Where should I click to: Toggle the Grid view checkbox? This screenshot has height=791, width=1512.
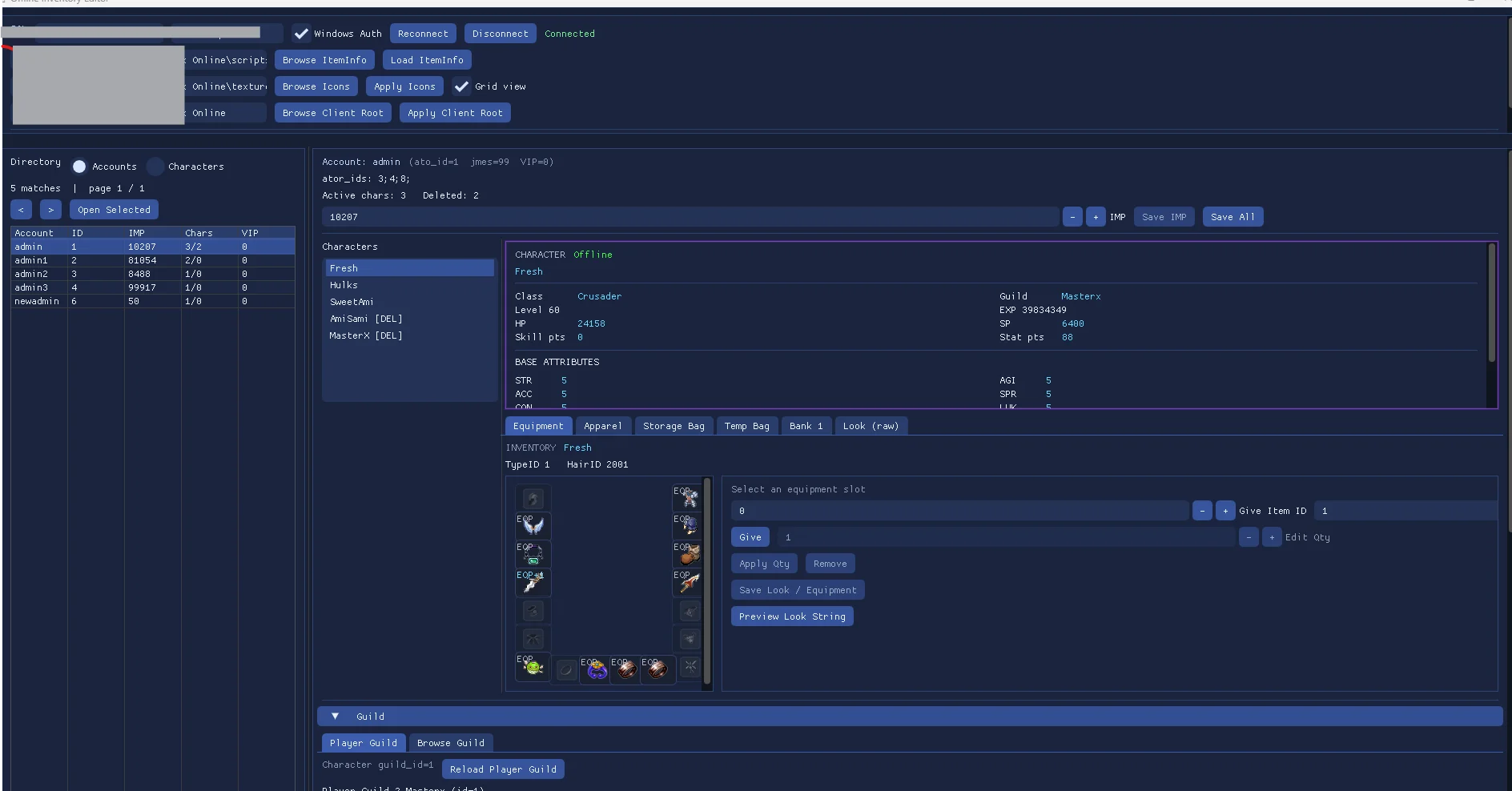[x=461, y=86]
